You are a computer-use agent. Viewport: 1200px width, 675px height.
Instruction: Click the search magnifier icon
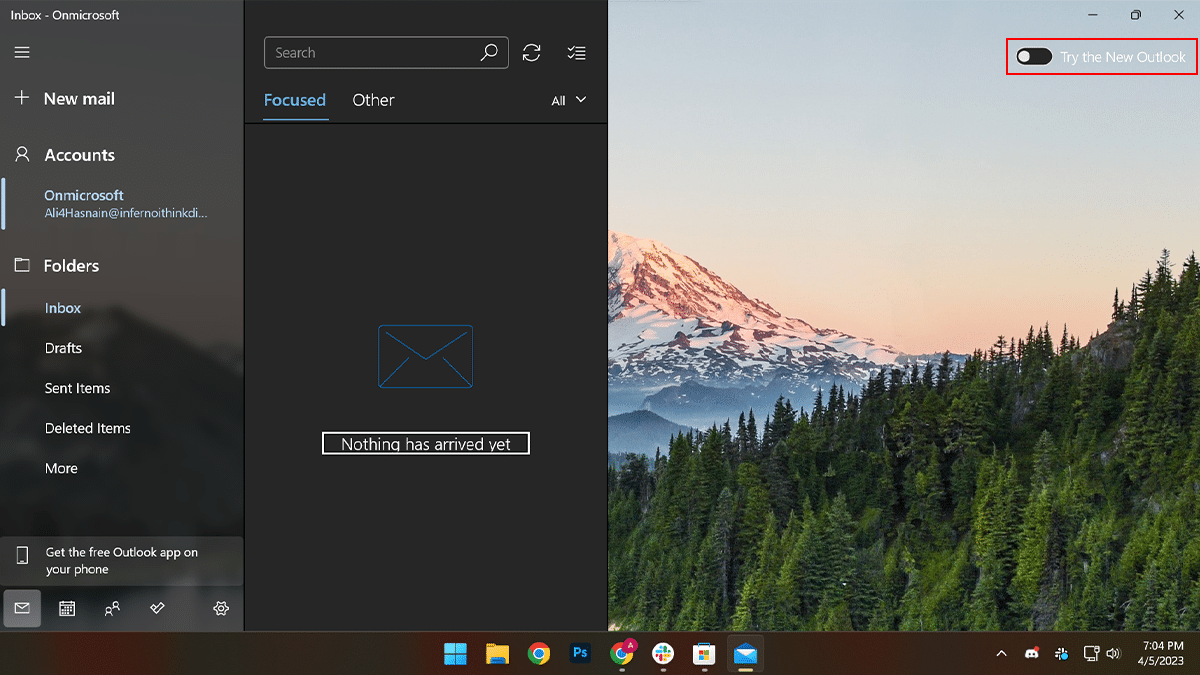(489, 53)
